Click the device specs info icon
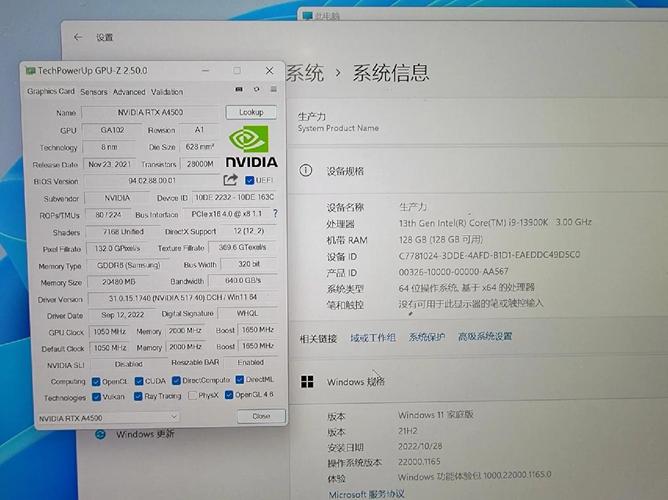This screenshot has height=500, width=668. coord(305,171)
